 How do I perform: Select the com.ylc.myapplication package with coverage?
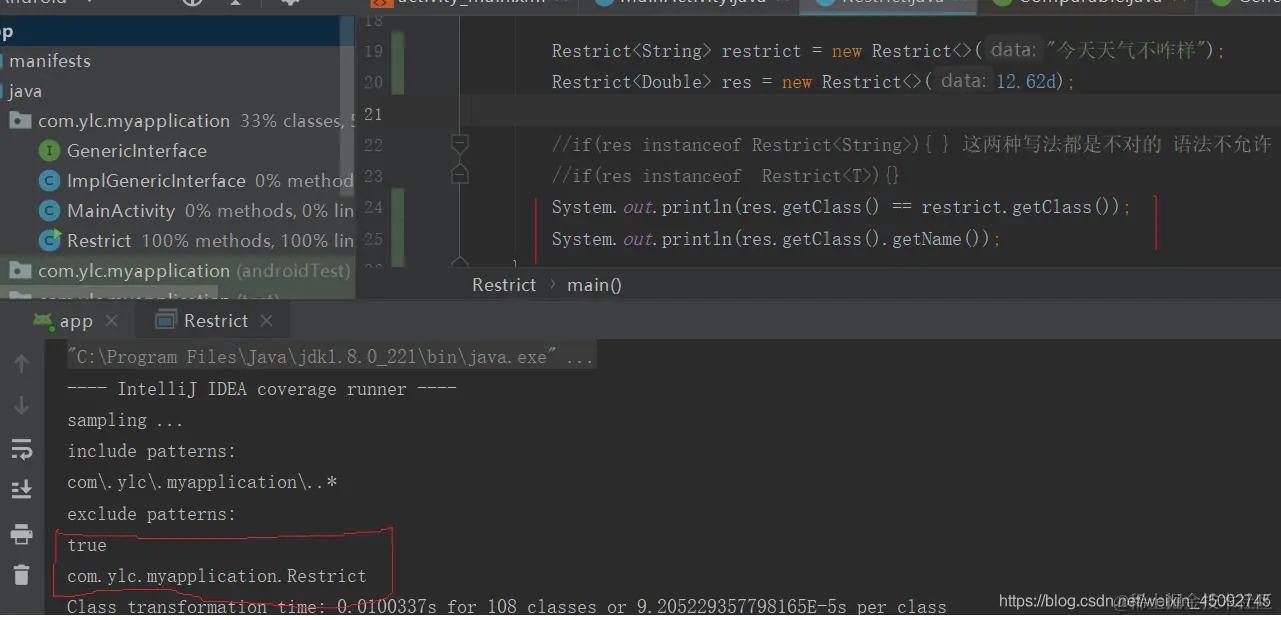[134, 121]
